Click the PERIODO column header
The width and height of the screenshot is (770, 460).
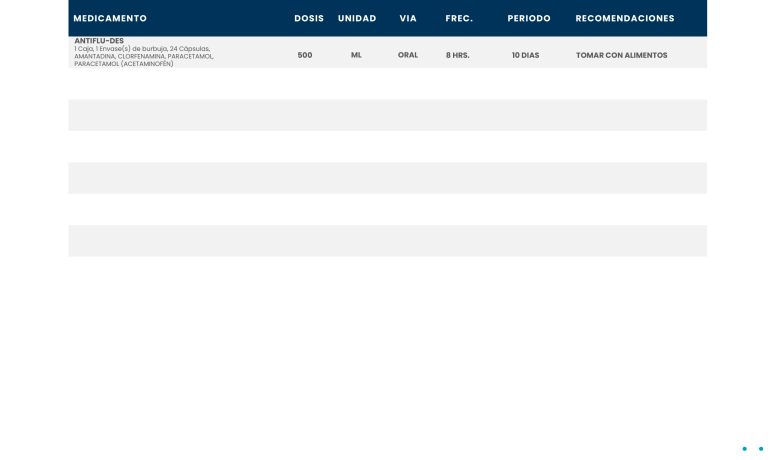[x=529, y=18]
